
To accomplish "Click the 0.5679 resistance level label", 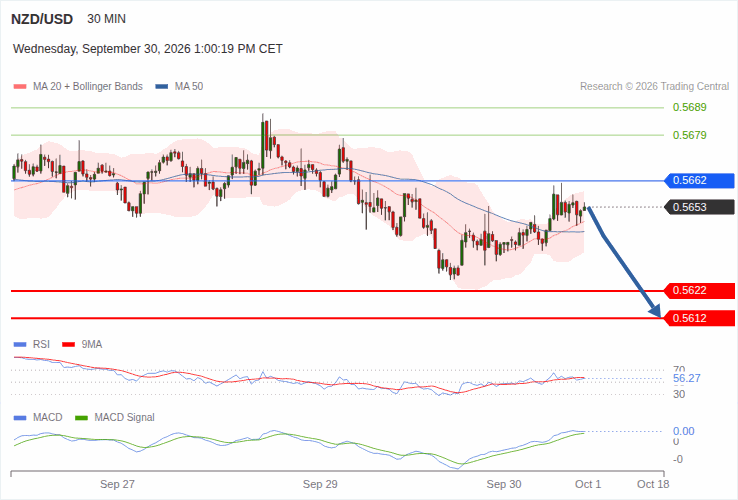I will [x=690, y=136].
